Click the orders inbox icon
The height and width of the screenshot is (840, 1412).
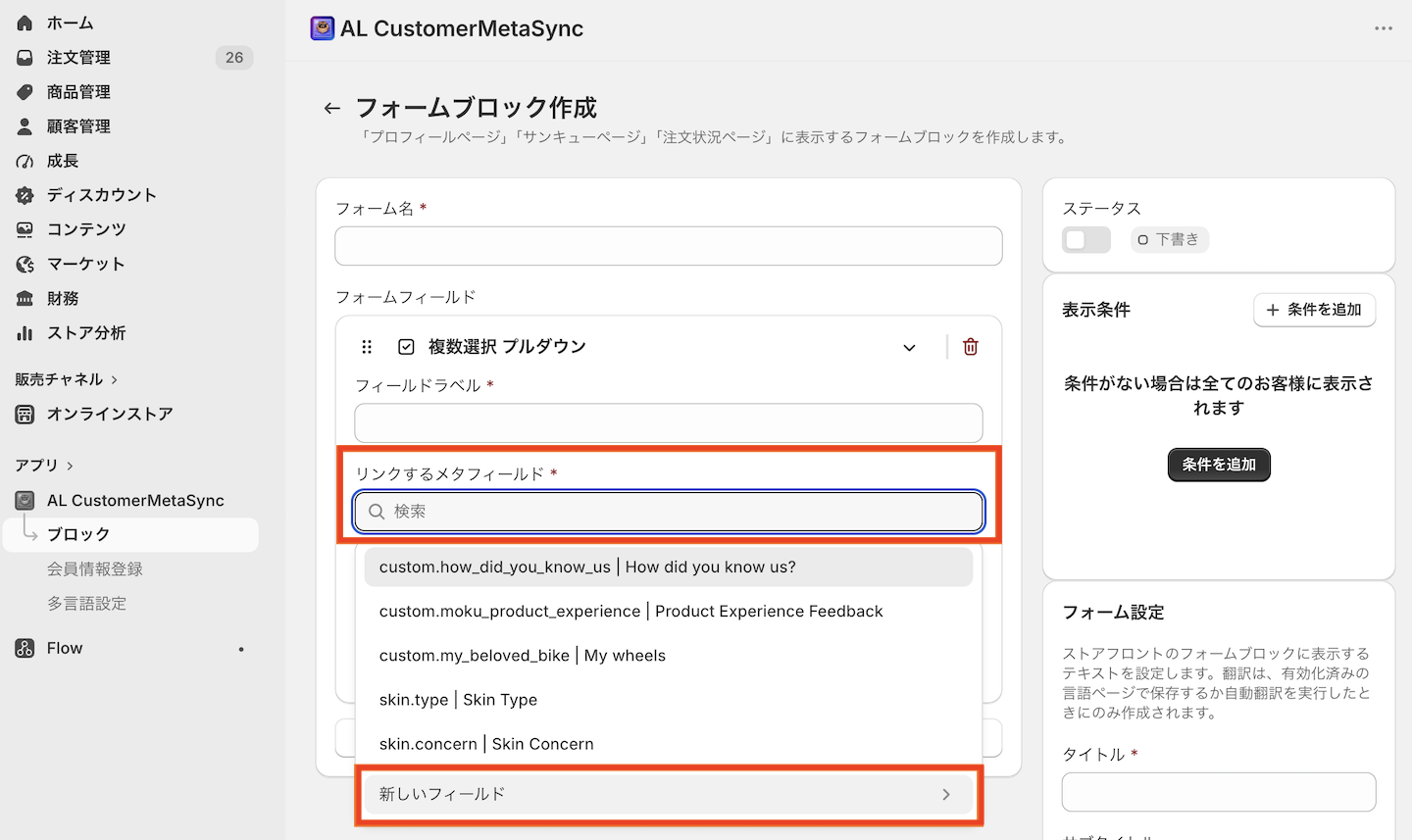25,58
